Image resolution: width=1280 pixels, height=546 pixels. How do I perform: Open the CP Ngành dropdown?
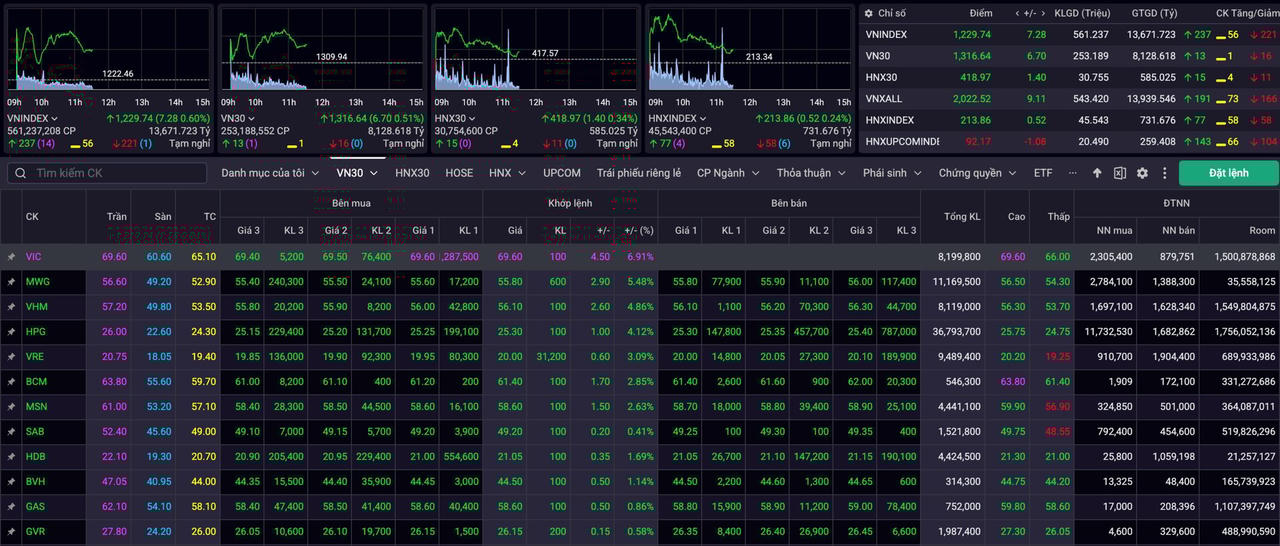[x=728, y=173]
